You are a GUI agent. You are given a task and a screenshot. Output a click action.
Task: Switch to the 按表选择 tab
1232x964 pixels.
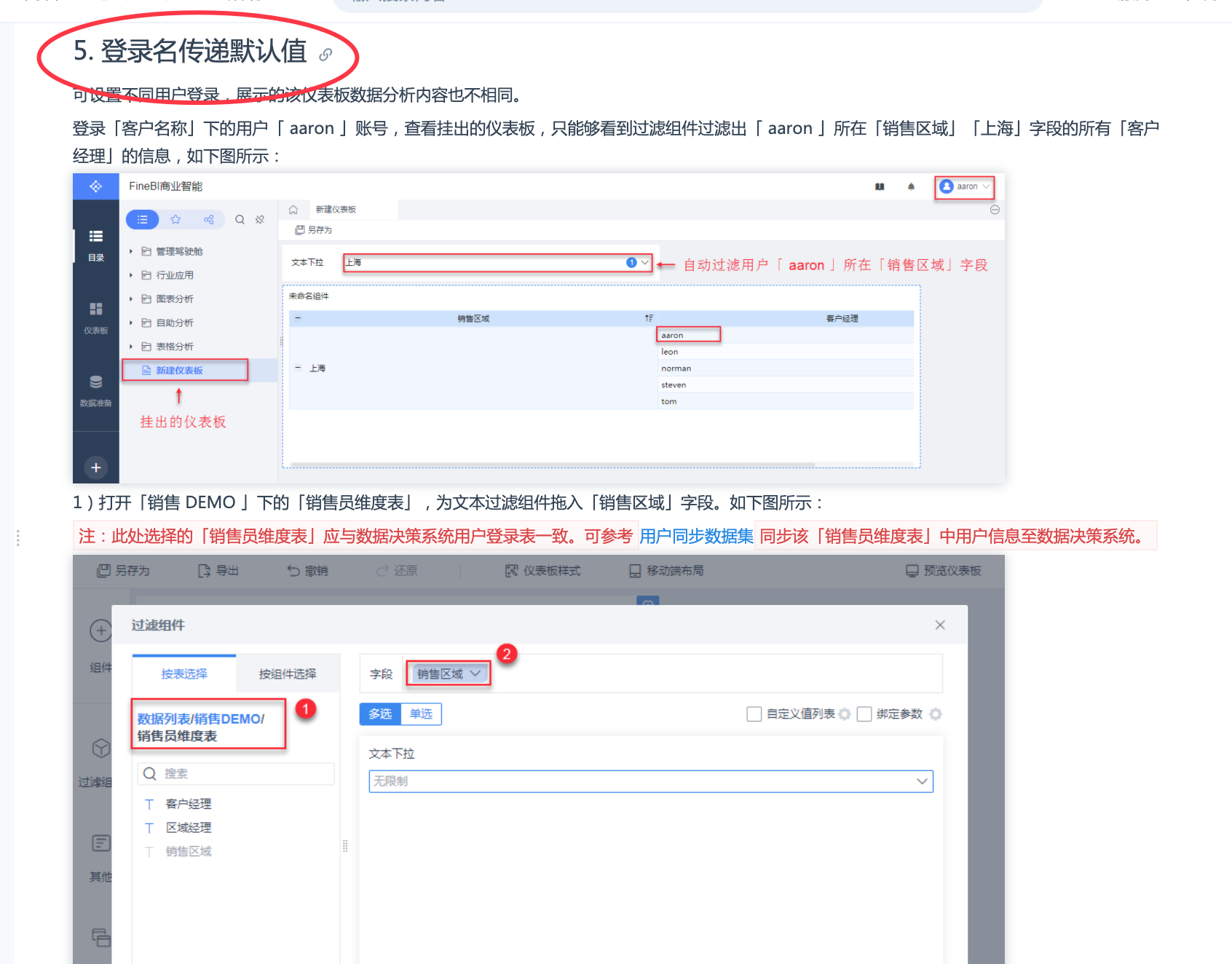coord(184,673)
